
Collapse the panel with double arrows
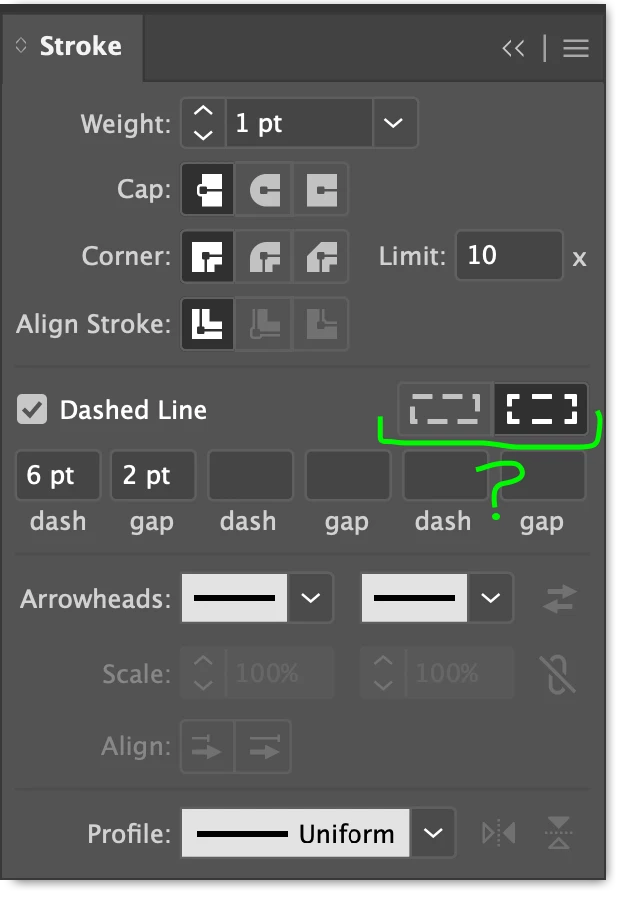coord(513,48)
